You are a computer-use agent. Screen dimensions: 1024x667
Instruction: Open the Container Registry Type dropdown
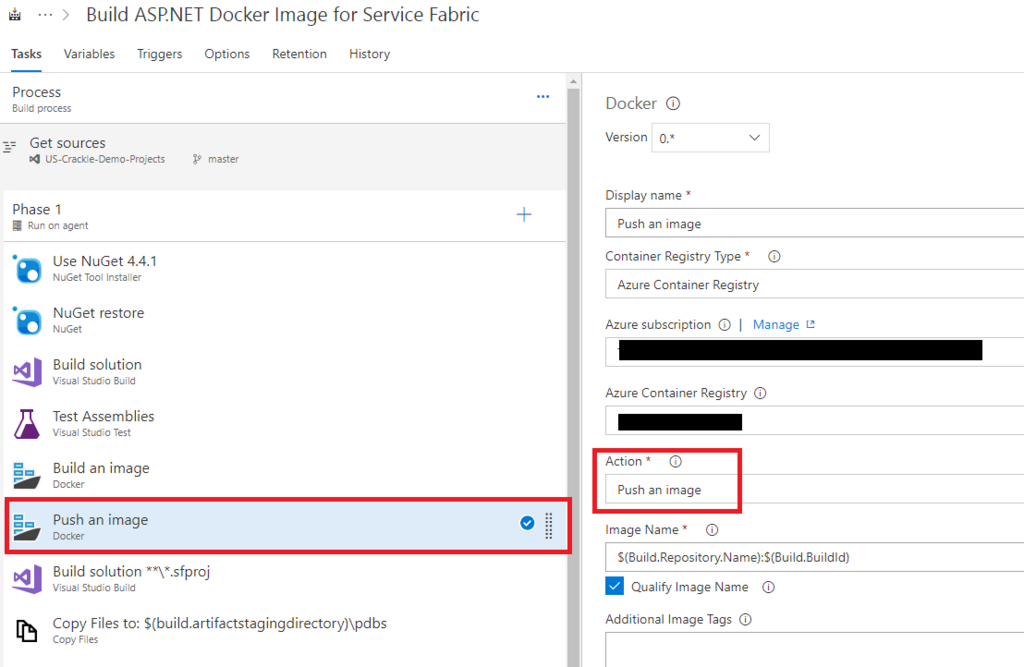814,285
